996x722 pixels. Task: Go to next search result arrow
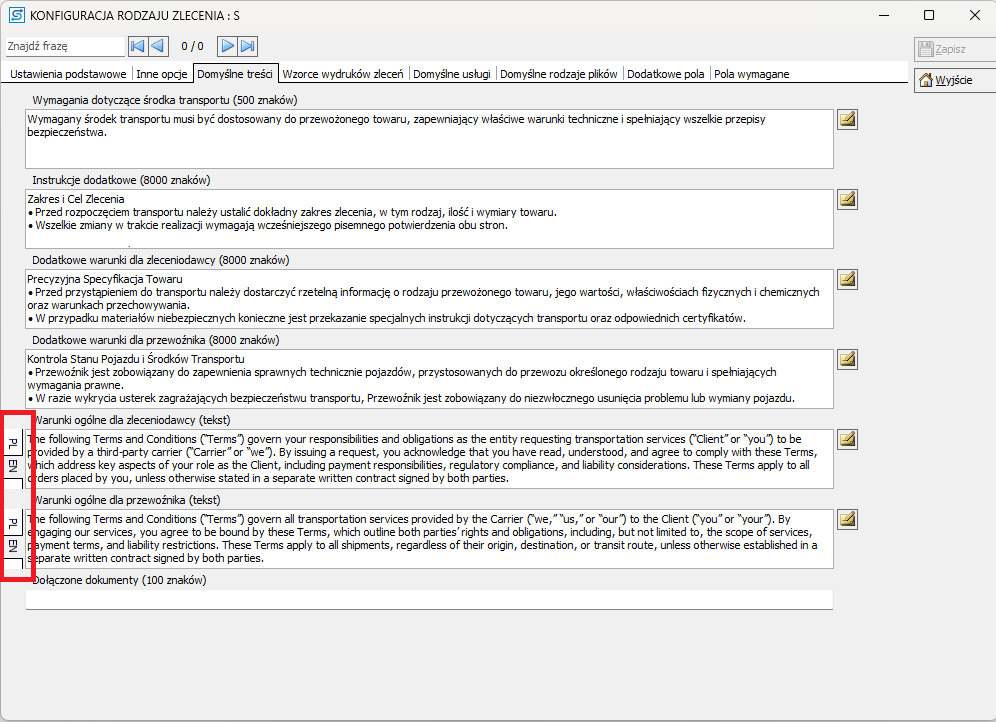227,46
